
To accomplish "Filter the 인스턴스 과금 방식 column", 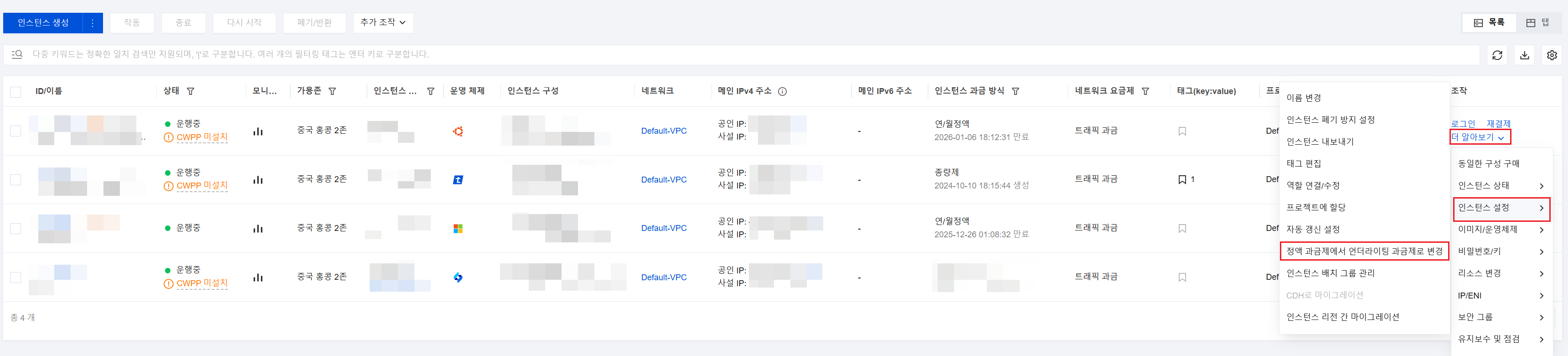I will point(1015,91).
